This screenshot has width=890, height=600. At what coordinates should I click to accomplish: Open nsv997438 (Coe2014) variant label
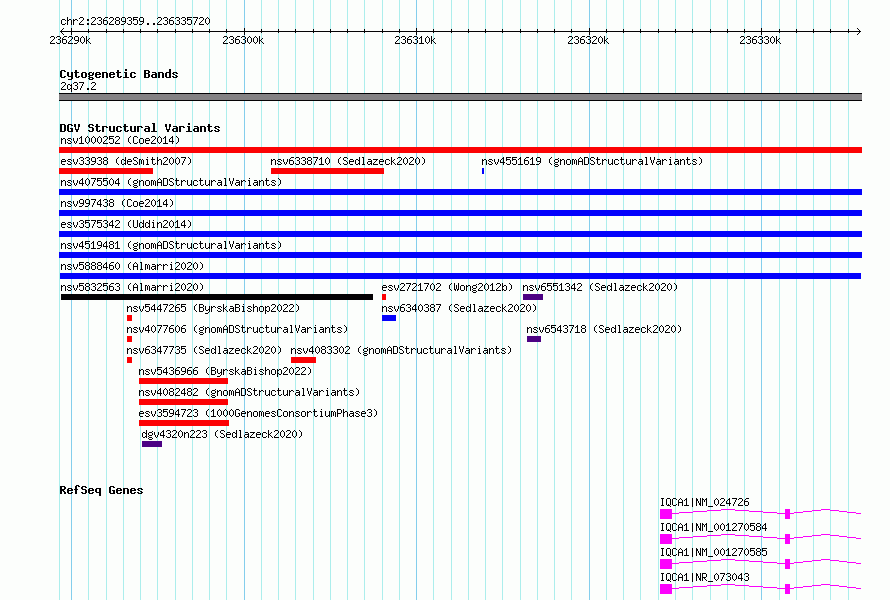click(117, 203)
